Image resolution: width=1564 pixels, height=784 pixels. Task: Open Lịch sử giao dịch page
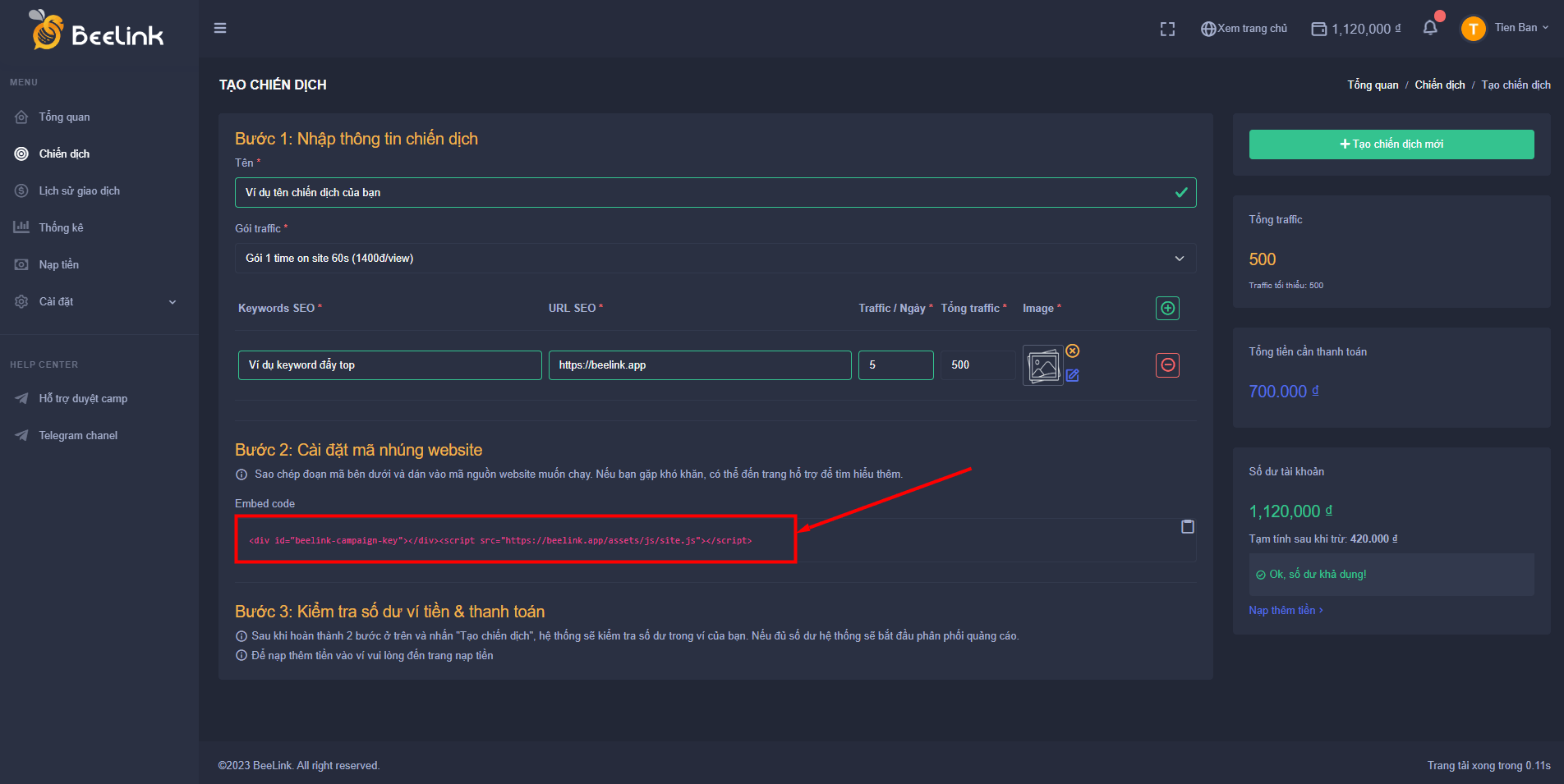pyautogui.click(x=80, y=190)
